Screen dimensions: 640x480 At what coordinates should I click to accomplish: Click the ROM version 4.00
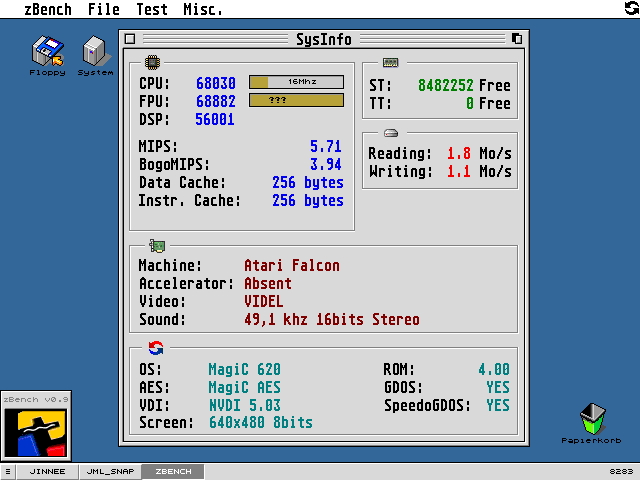(x=494, y=369)
